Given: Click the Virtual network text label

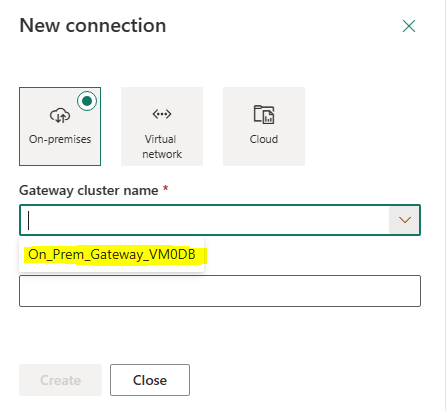Looking at the screenshot, I should coord(162,147).
